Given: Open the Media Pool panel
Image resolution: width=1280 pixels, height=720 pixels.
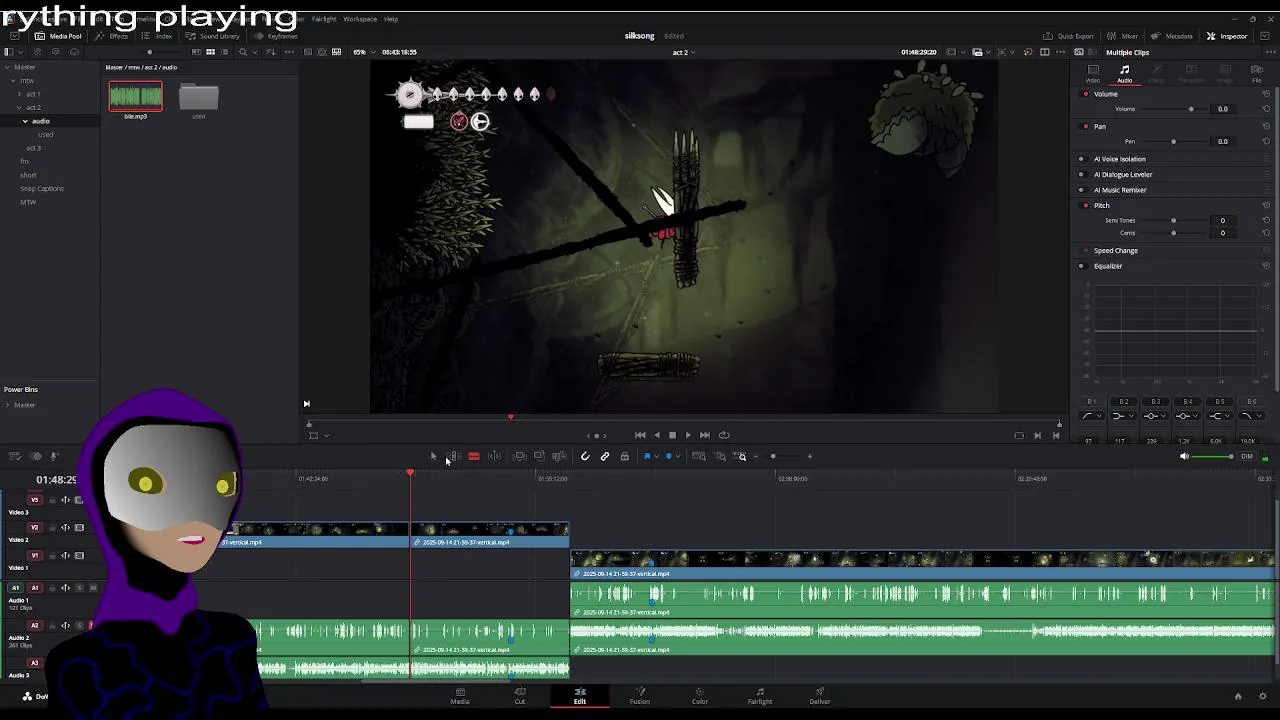Looking at the screenshot, I should [x=59, y=36].
